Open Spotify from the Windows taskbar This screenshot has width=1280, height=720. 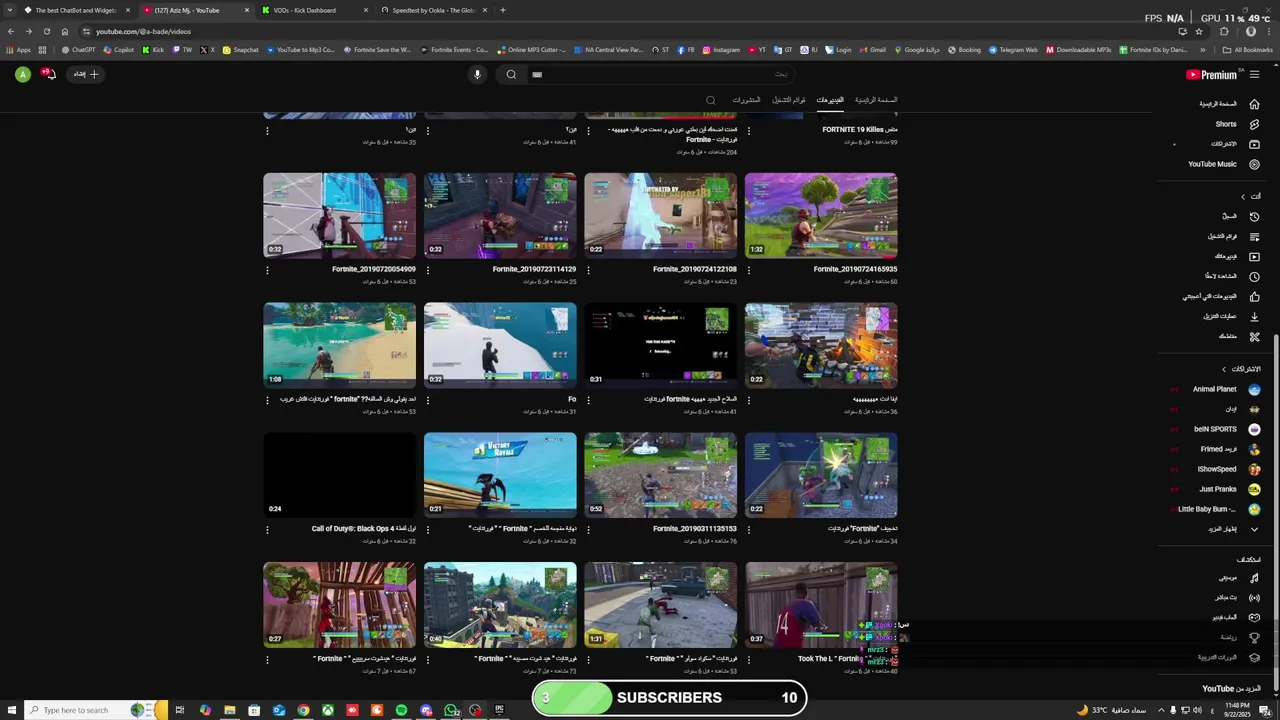[401, 710]
